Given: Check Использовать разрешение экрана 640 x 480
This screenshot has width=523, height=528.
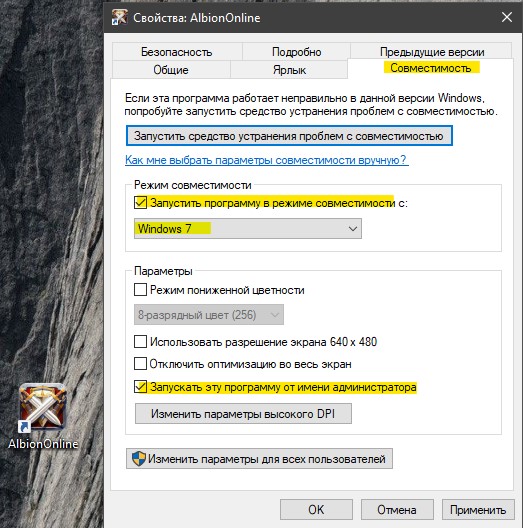Looking at the screenshot, I should click(140, 341).
